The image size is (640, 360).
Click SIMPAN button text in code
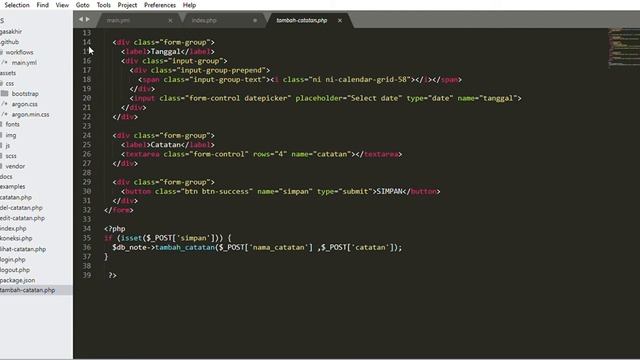point(389,191)
